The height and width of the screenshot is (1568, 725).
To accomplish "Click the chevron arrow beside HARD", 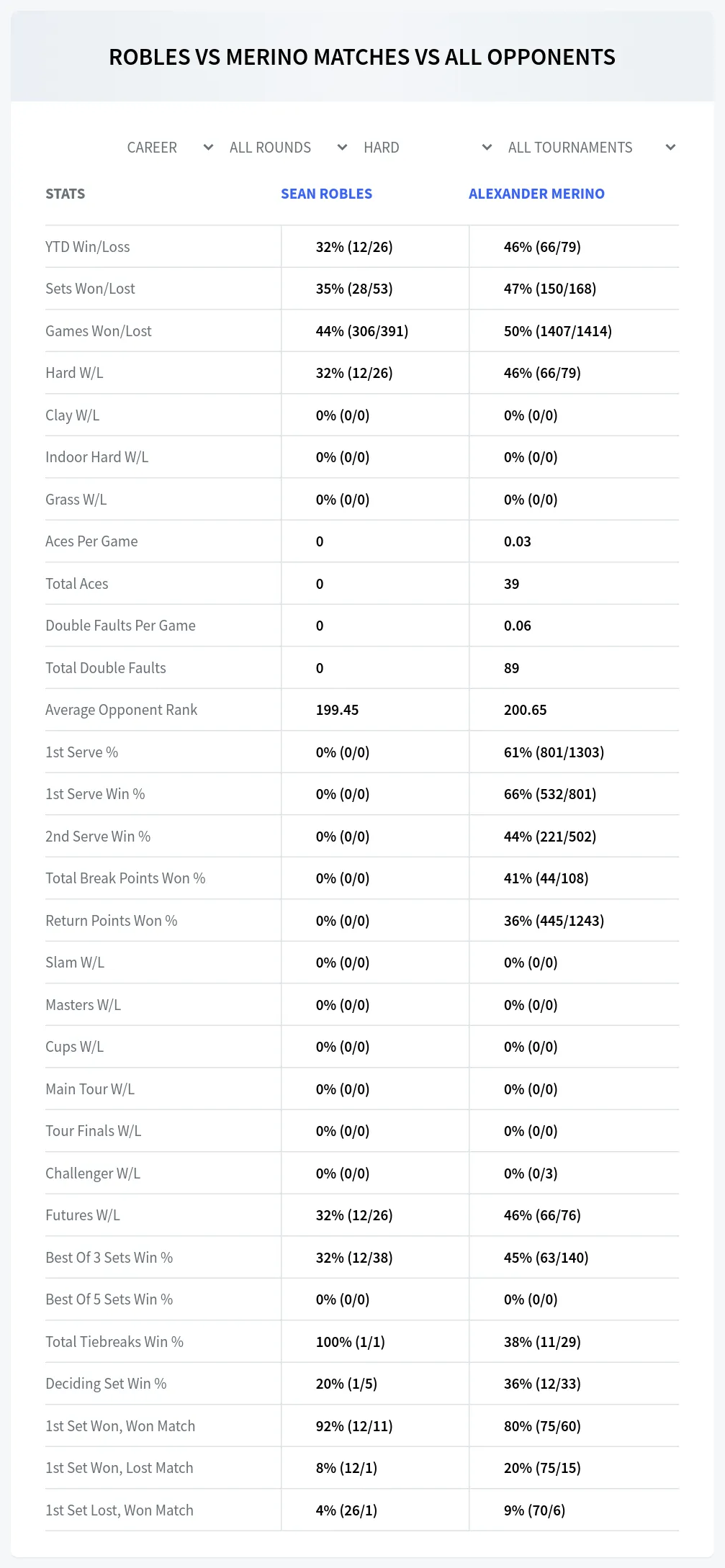I will (487, 148).
